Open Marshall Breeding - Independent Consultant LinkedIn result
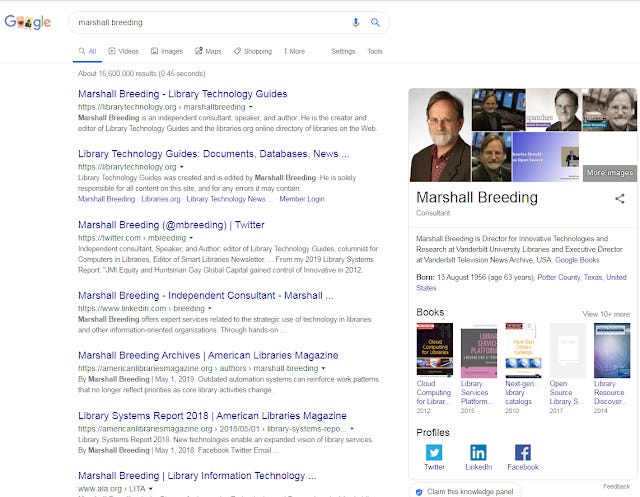Image resolution: width=640 pixels, height=497 pixels. coord(206,295)
